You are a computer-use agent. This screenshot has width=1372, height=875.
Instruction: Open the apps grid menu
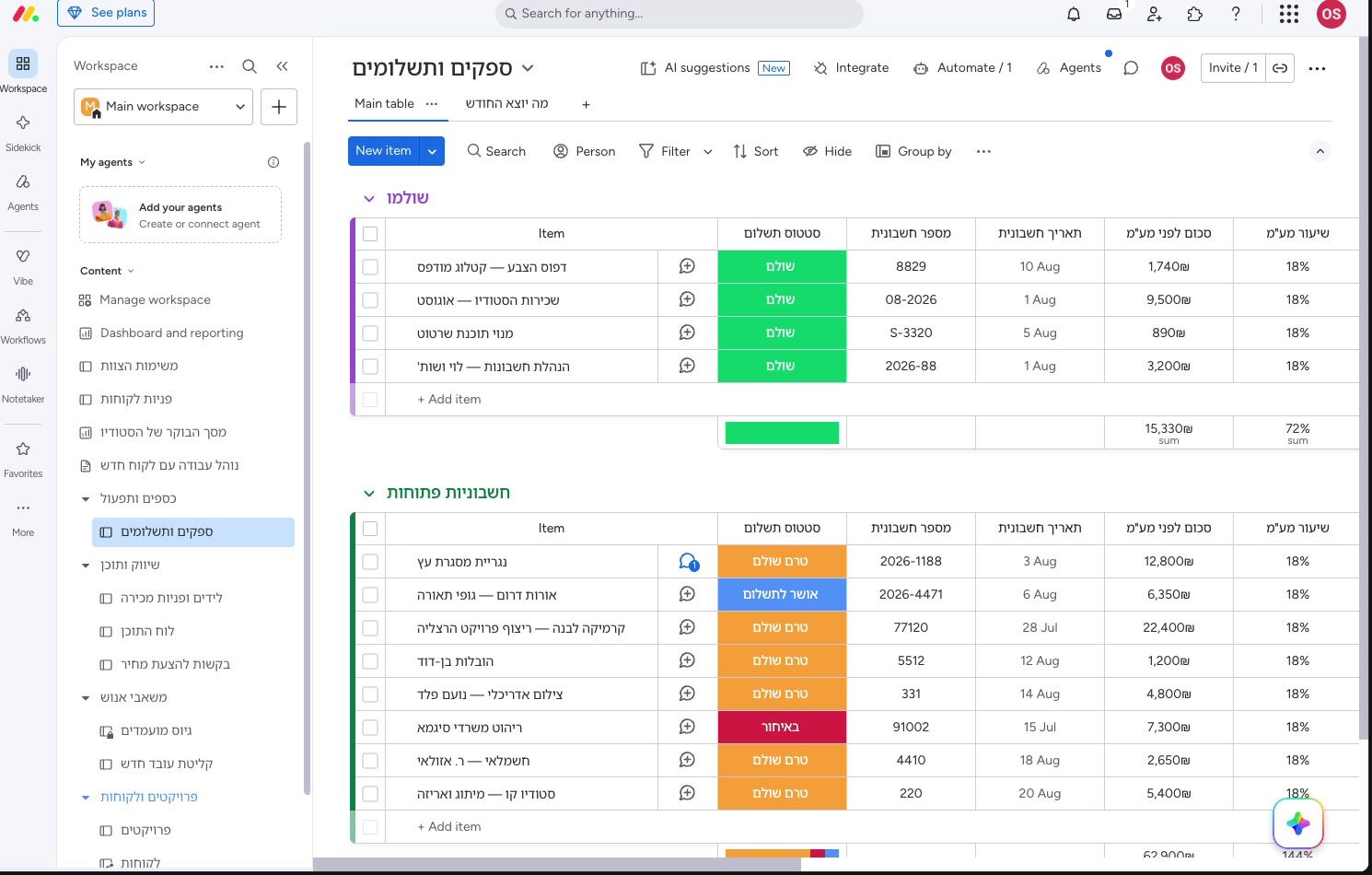coord(1289,14)
